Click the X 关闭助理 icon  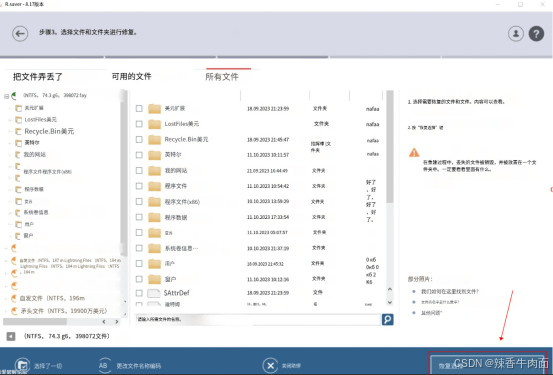pos(271,365)
